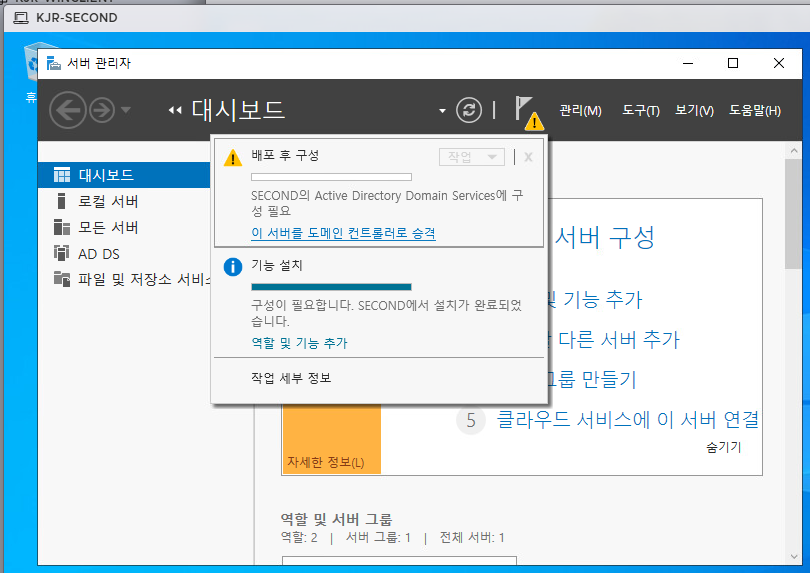This screenshot has height=573, width=810.
Task: Click the 역할: 2 count text
Action: point(299,538)
